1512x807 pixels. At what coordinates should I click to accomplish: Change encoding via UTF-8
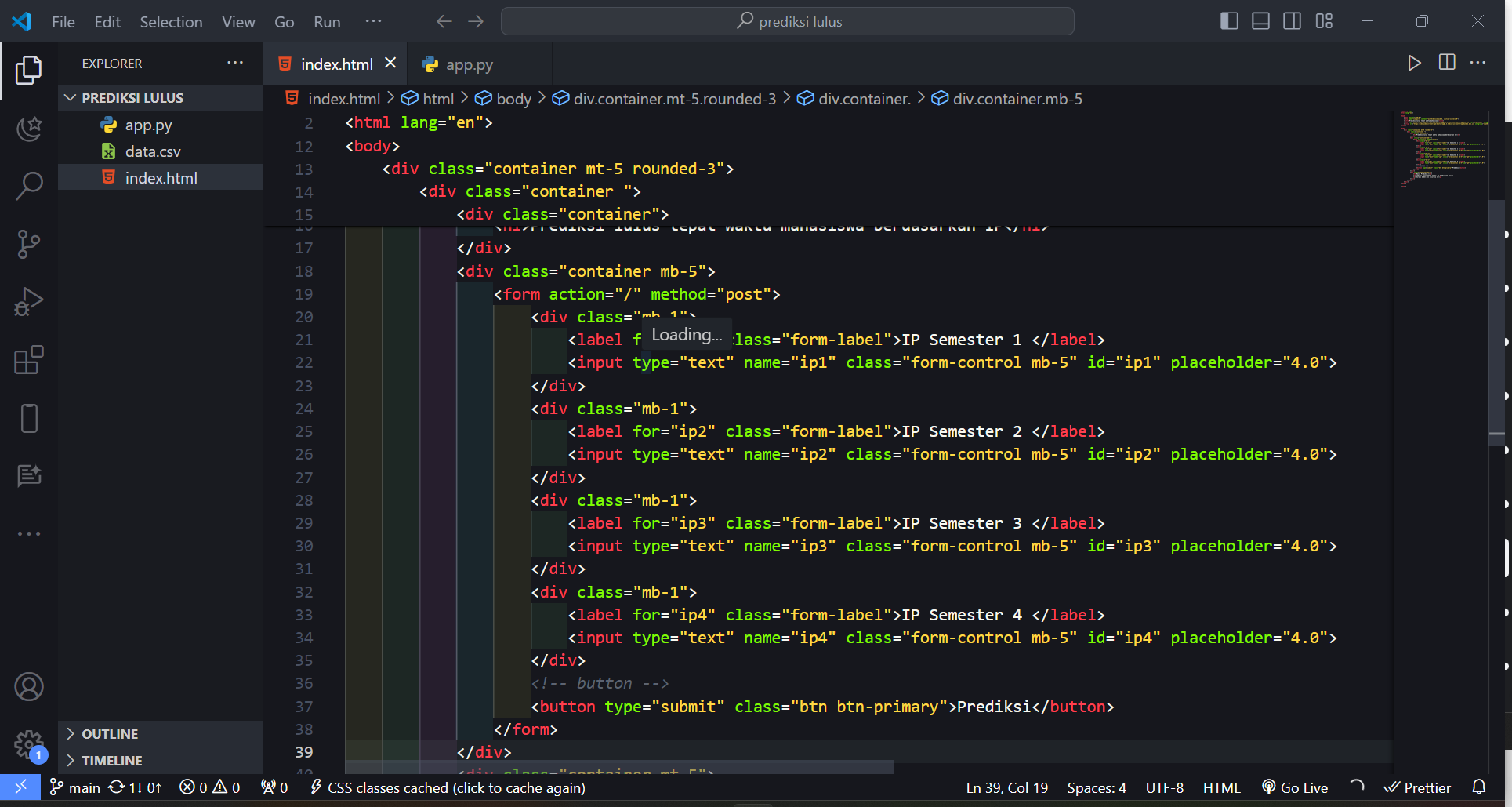click(1164, 787)
